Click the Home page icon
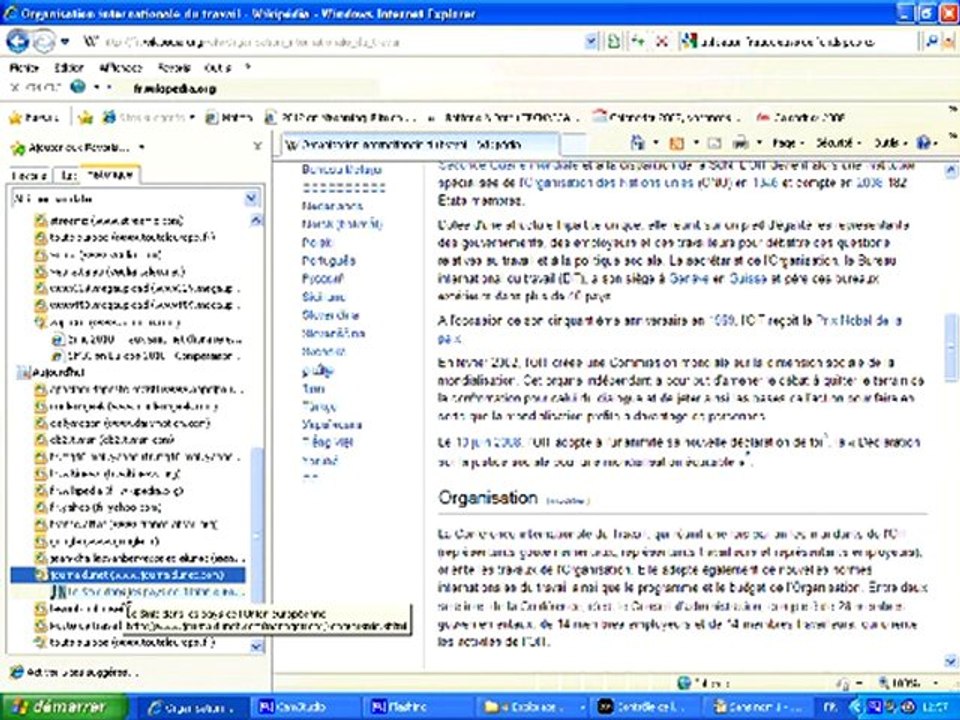 (x=637, y=143)
